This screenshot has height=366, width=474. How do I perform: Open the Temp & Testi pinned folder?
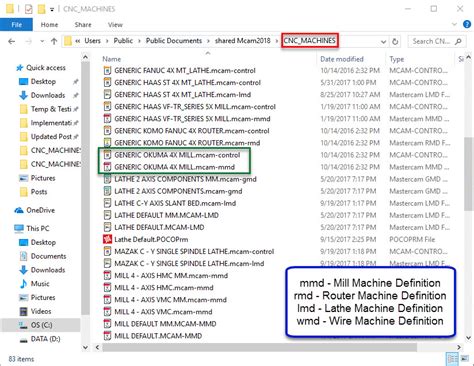click(x=51, y=109)
